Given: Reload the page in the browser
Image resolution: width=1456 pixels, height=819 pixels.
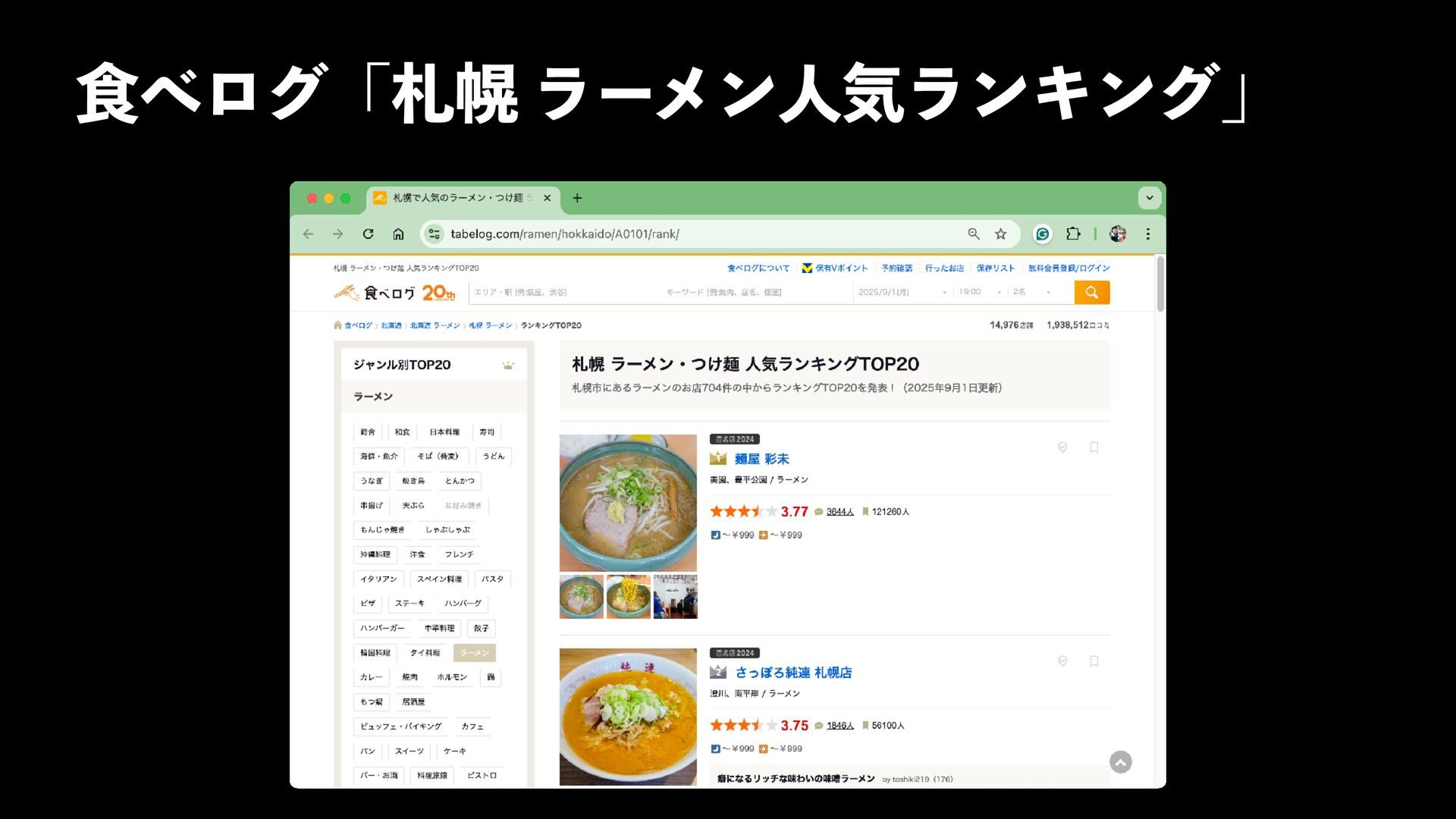Looking at the screenshot, I should point(368,234).
